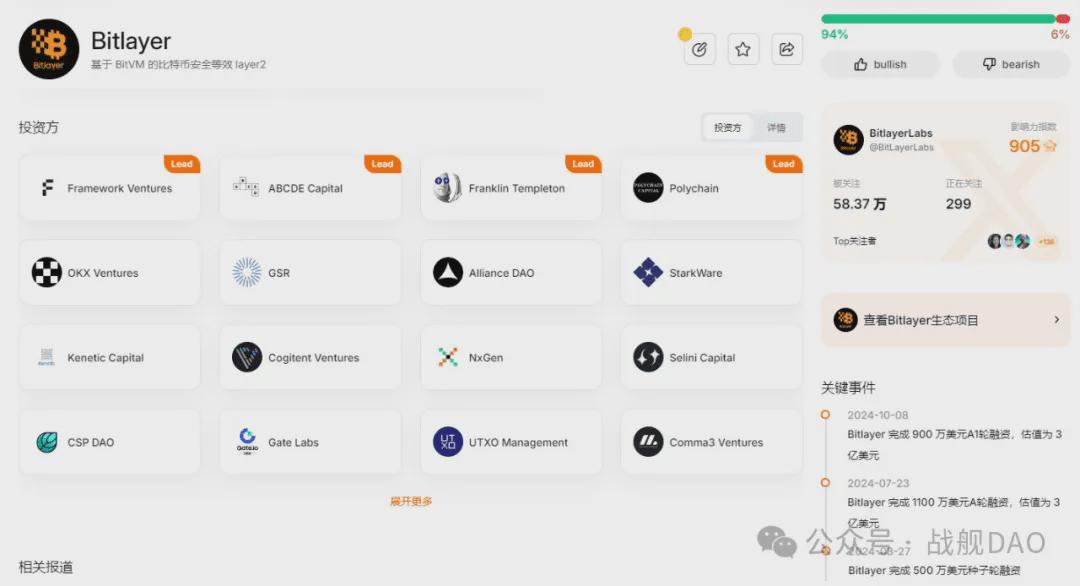
Task: Click the Selini Capital logo
Action: click(x=648, y=357)
